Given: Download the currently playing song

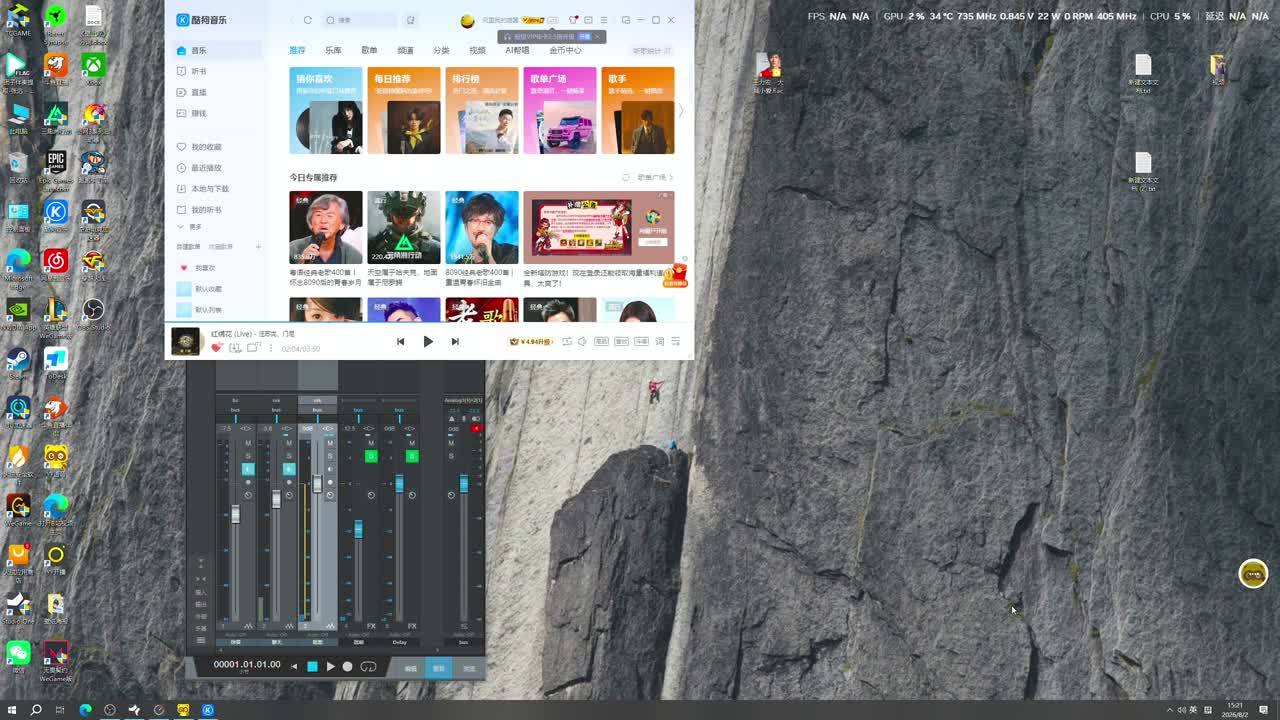Looking at the screenshot, I should pos(235,347).
